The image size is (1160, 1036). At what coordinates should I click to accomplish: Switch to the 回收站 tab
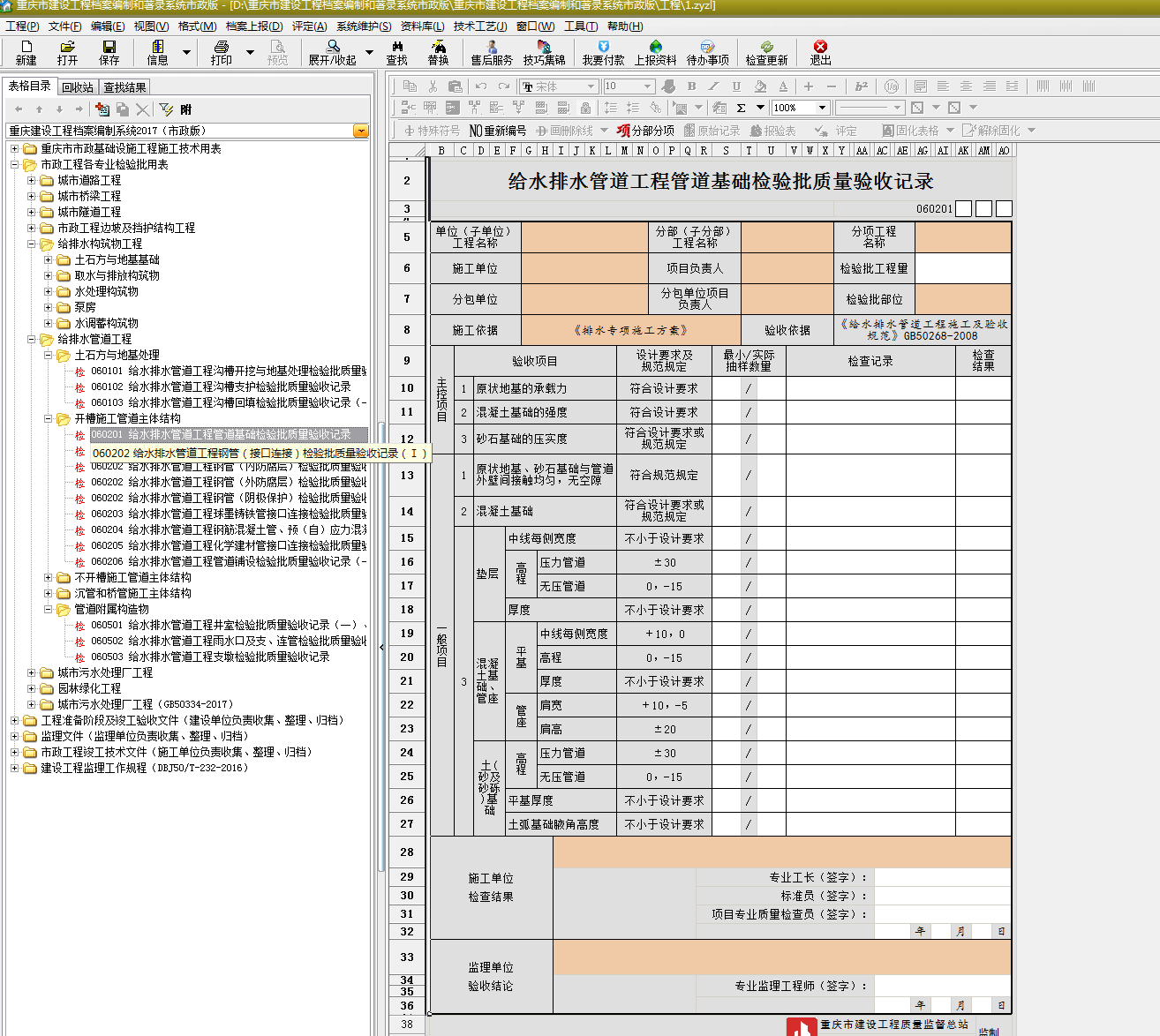[x=78, y=87]
